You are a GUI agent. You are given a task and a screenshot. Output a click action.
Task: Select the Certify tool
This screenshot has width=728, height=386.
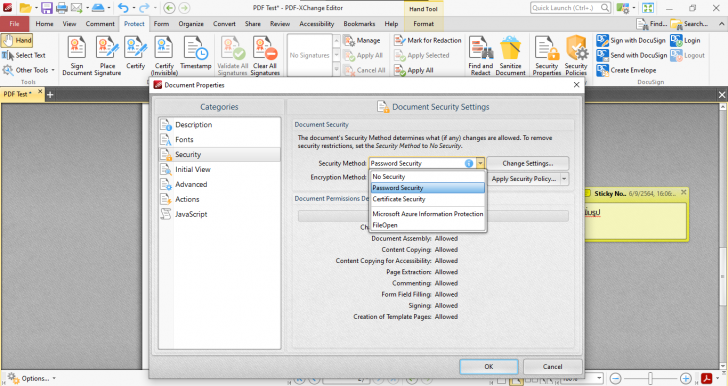pos(136,53)
